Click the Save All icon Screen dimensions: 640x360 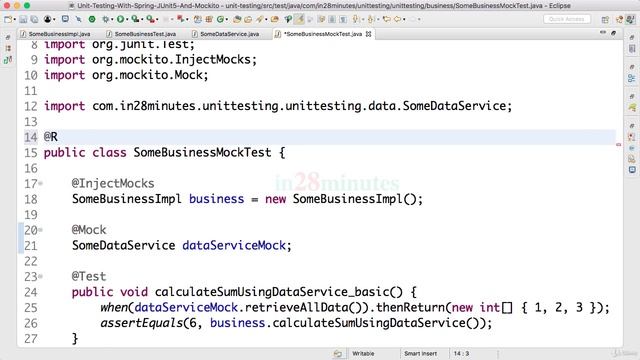tap(34, 19)
